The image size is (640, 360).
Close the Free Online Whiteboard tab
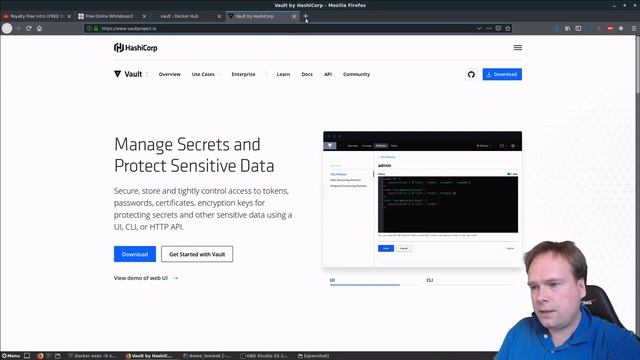(144, 16)
